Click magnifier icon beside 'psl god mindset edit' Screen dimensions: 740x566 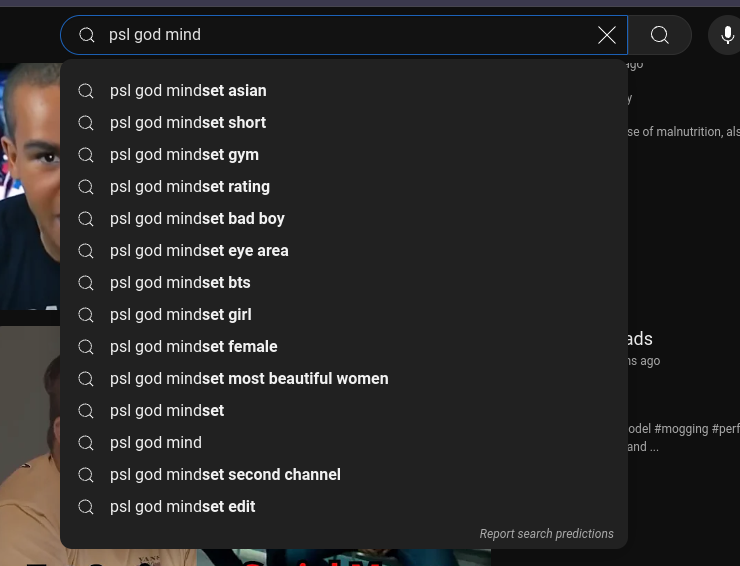(x=86, y=507)
